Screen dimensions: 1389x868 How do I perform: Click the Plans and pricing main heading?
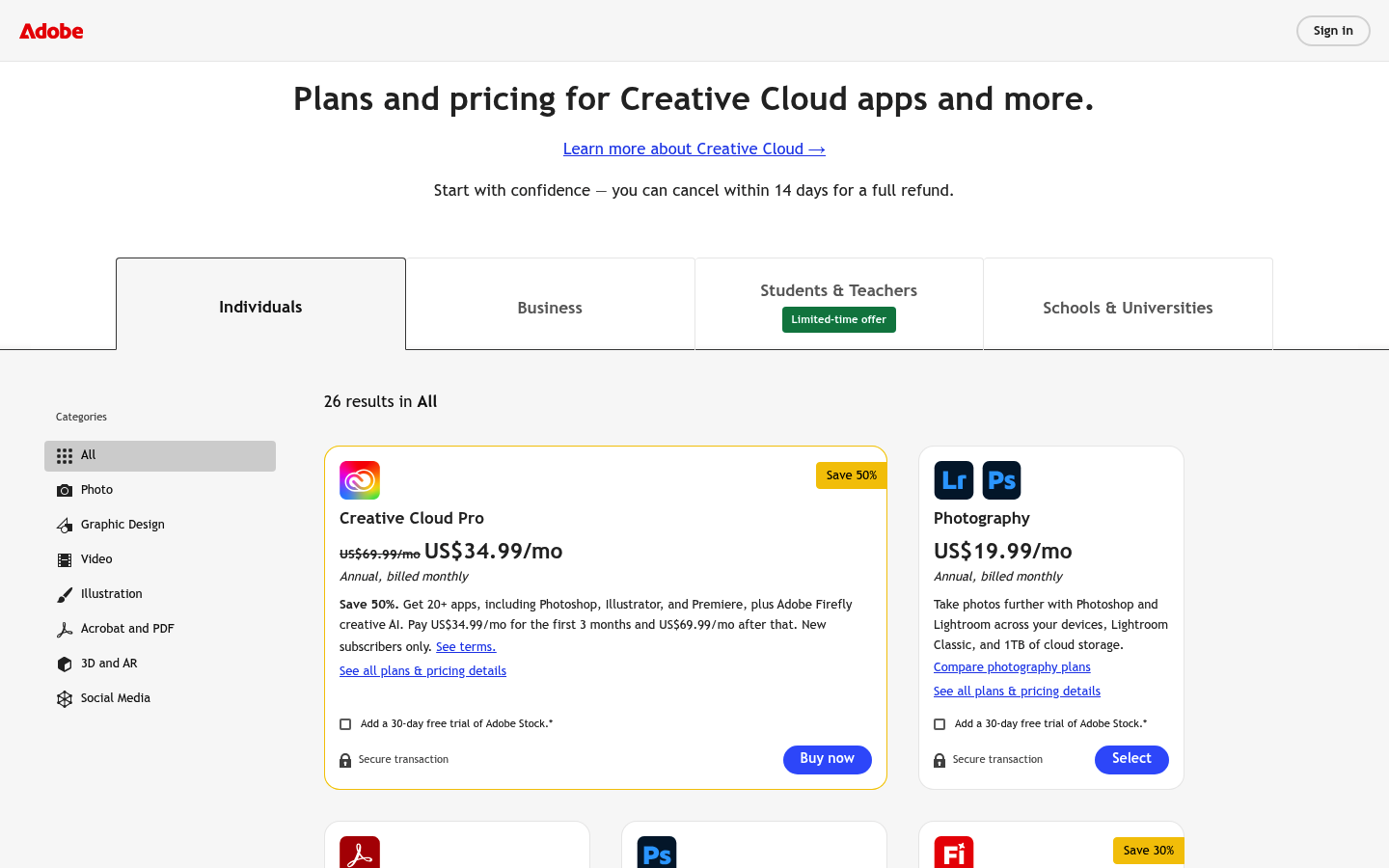[x=694, y=99]
